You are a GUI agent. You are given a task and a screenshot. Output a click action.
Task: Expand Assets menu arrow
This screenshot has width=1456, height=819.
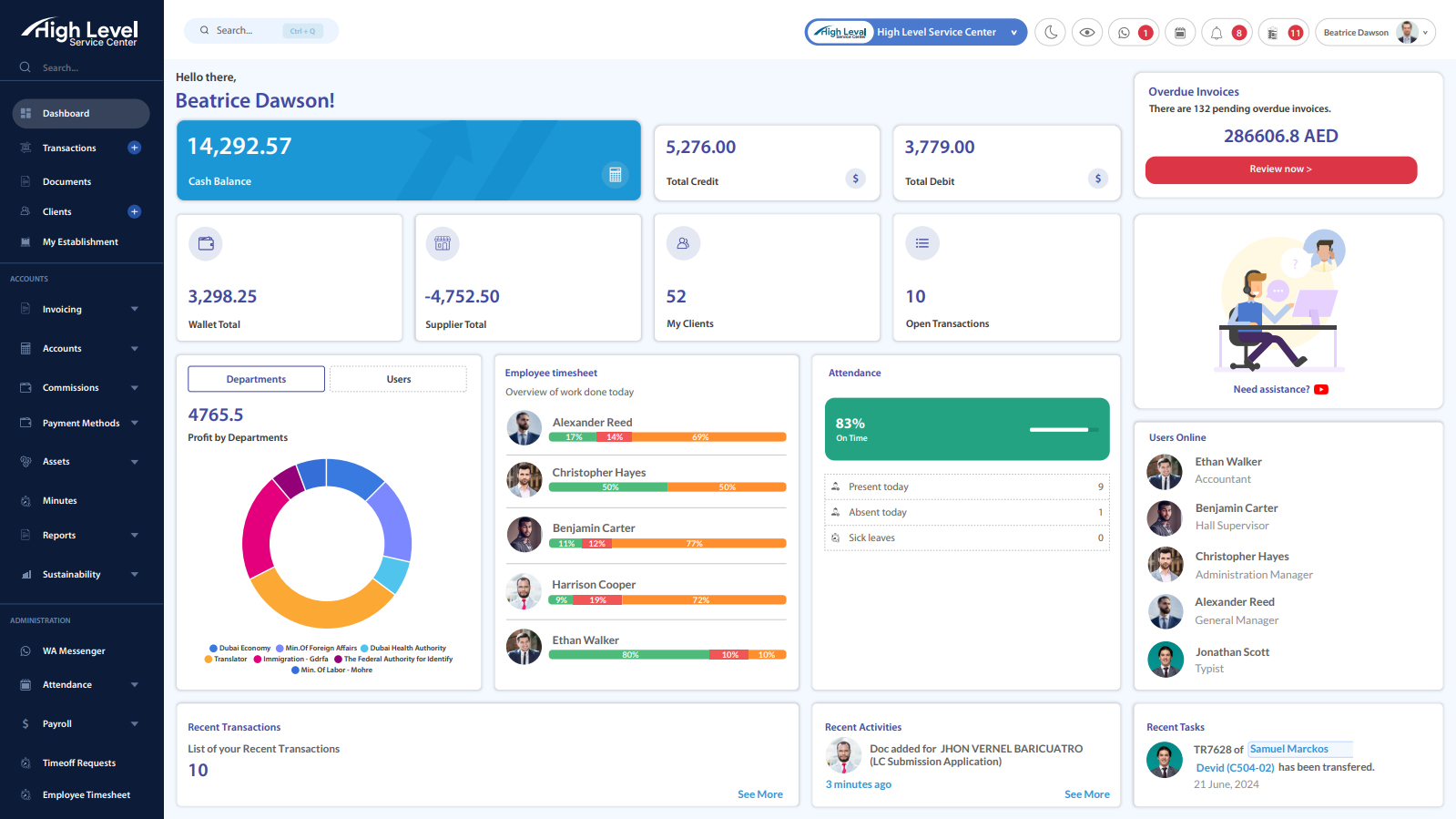pyautogui.click(x=135, y=462)
